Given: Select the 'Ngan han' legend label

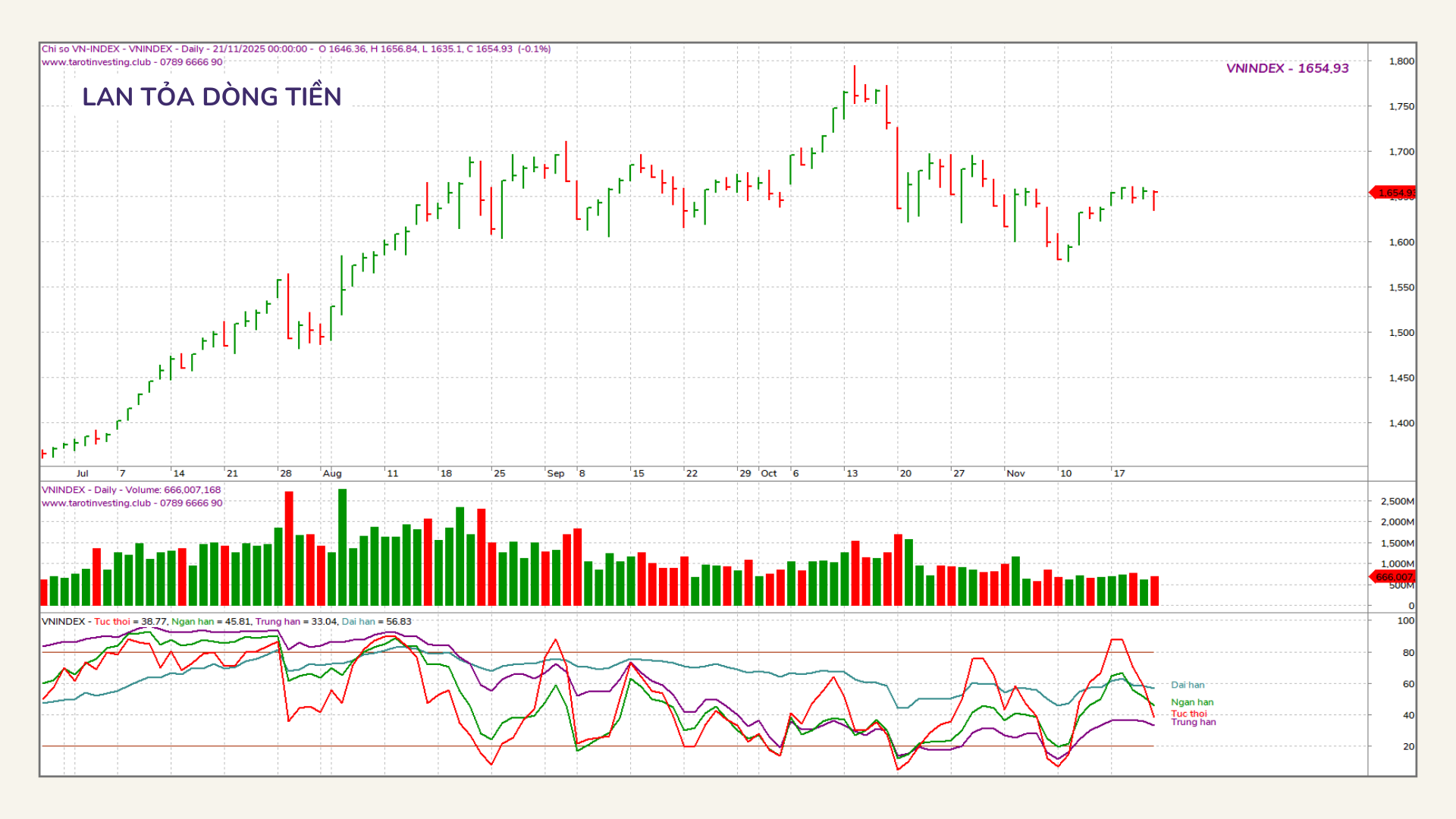Looking at the screenshot, I should [x=1191, y=702].
